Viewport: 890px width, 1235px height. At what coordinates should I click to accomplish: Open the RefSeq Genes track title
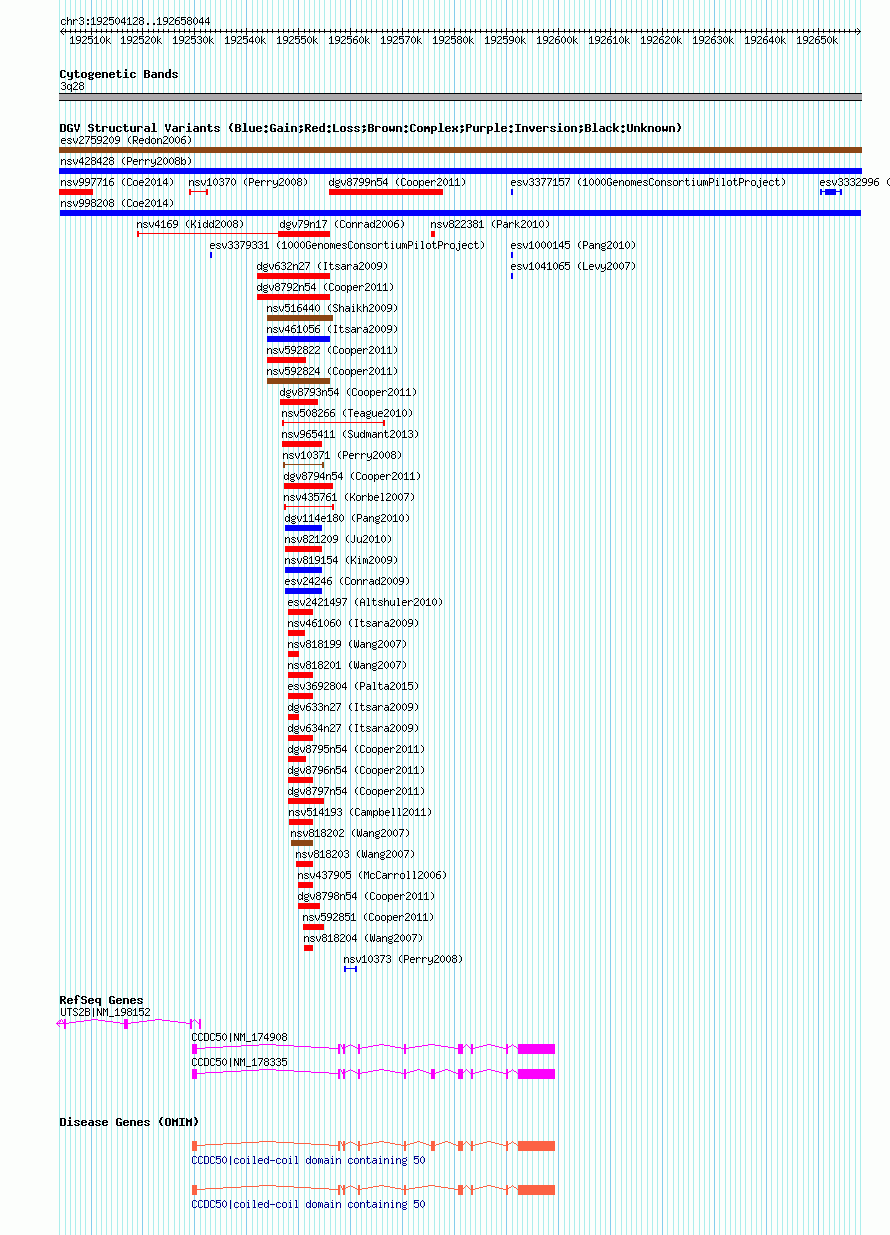tap(101, 1000)
